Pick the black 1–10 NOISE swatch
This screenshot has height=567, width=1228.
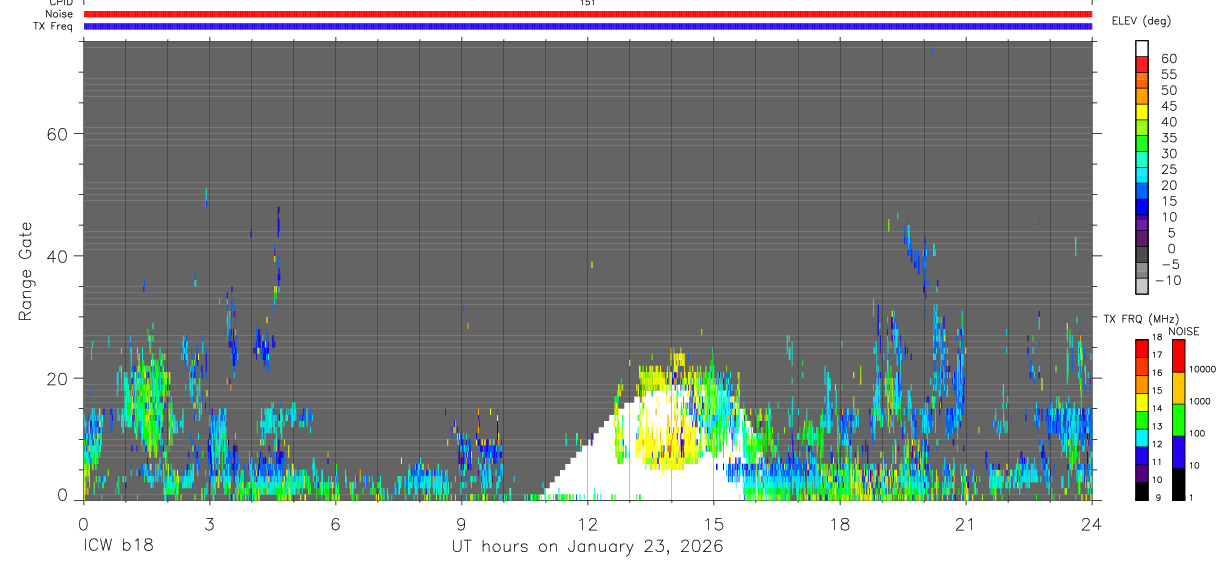(1178, 484)
